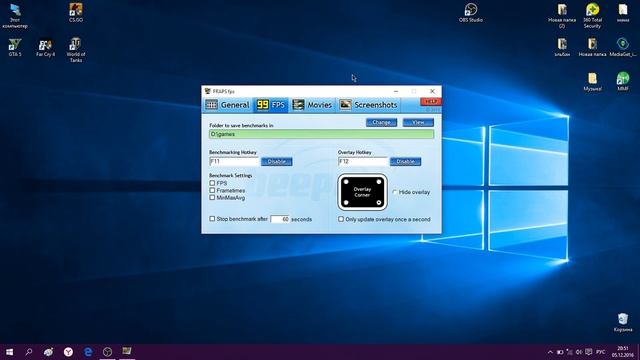Click the stop-benchmark seconds field
The image size is (640, 360).
tap(280, 219)
